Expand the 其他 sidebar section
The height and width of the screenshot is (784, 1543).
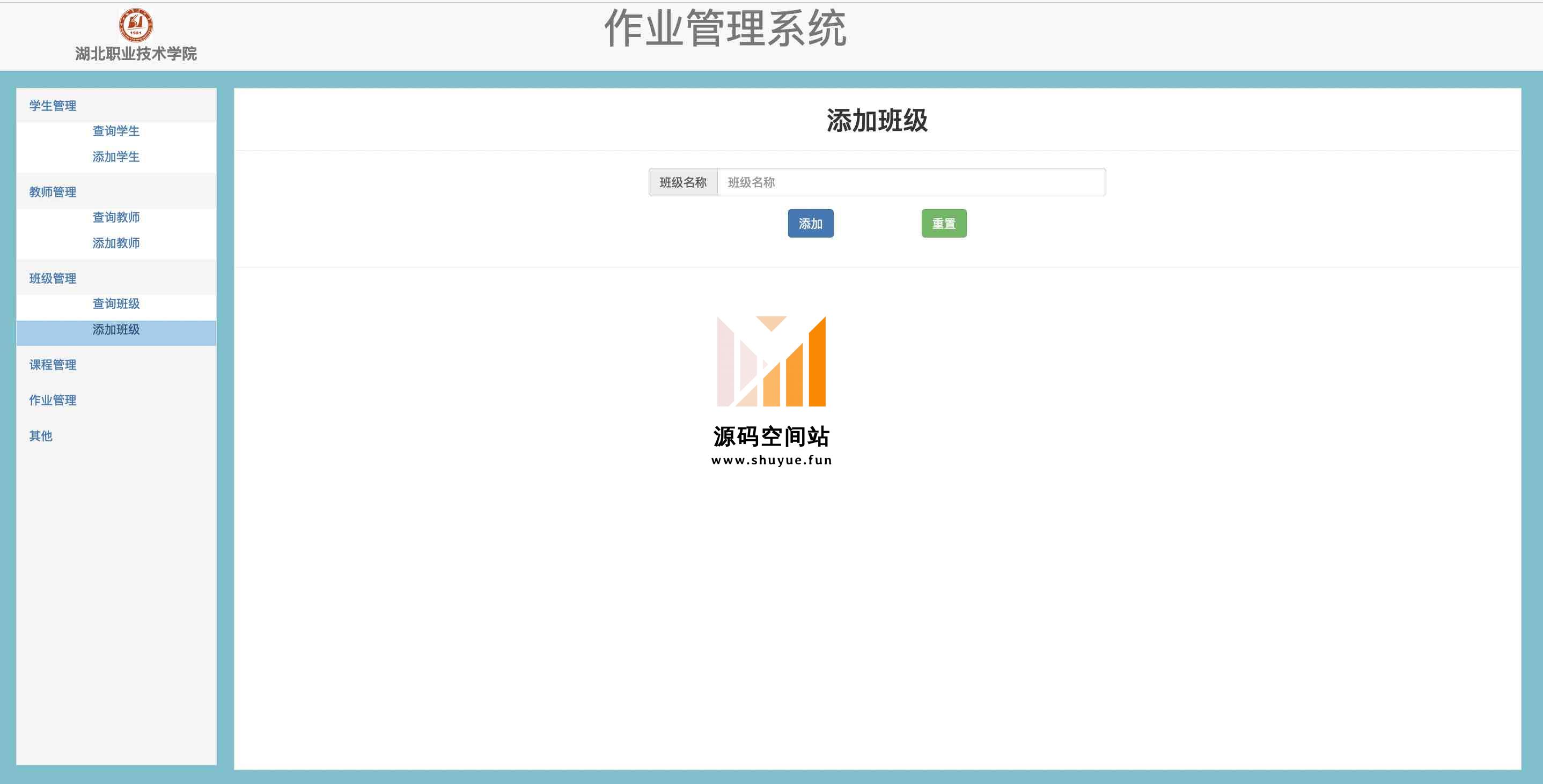[41, 436]
